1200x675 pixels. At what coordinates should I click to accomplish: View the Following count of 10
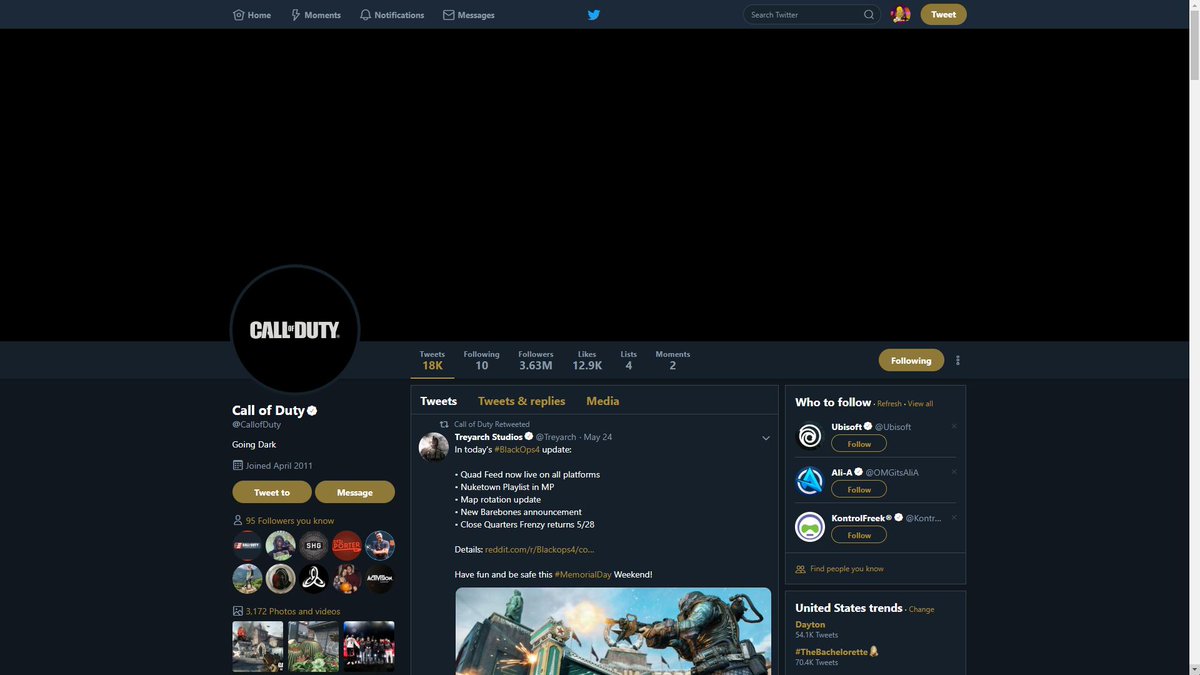tap(481, 361)
